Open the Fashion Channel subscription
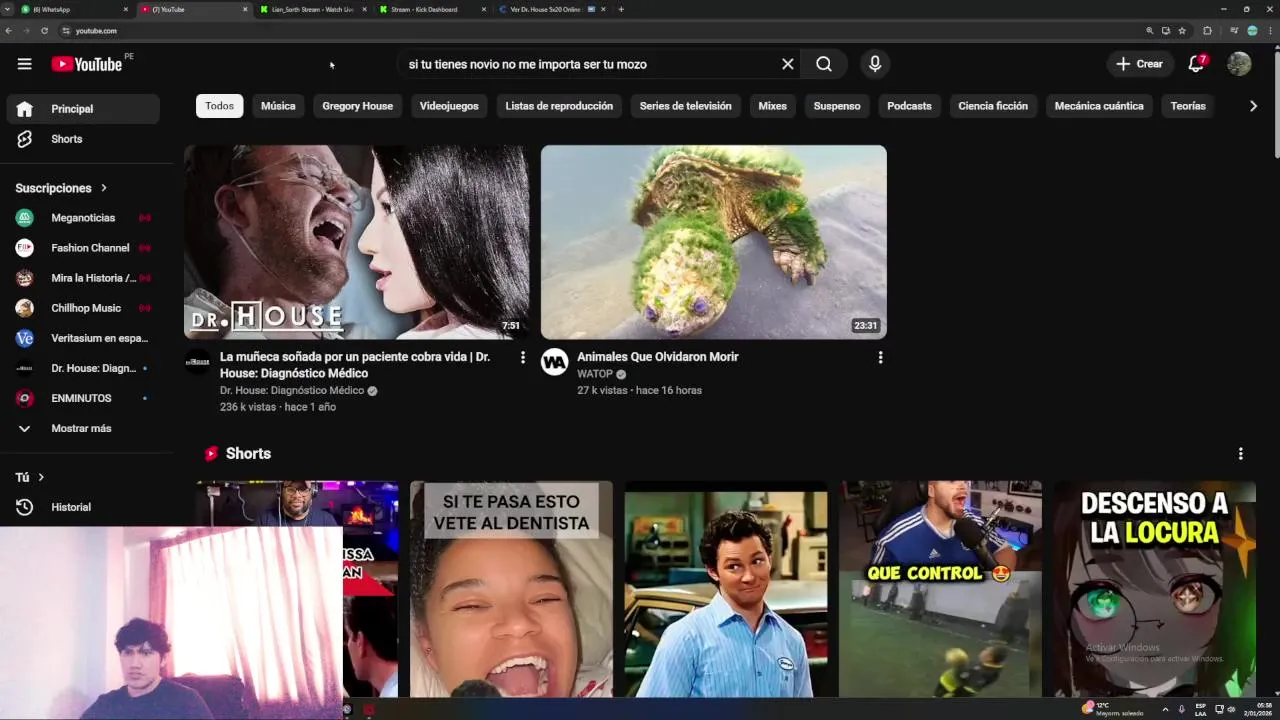This screenshot has height=720, width=1280. click(83, 248)
